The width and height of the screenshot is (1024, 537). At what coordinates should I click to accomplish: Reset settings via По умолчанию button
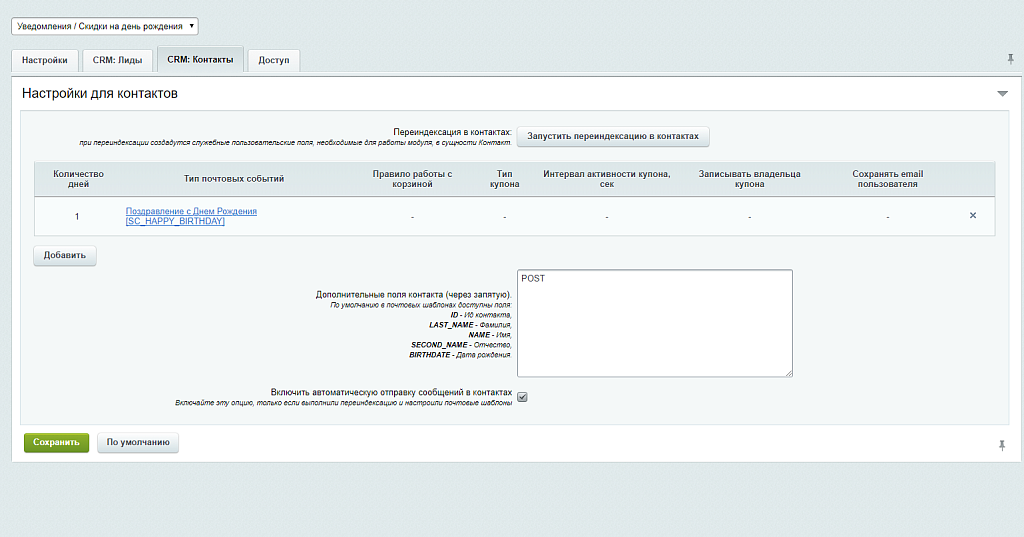138,442
